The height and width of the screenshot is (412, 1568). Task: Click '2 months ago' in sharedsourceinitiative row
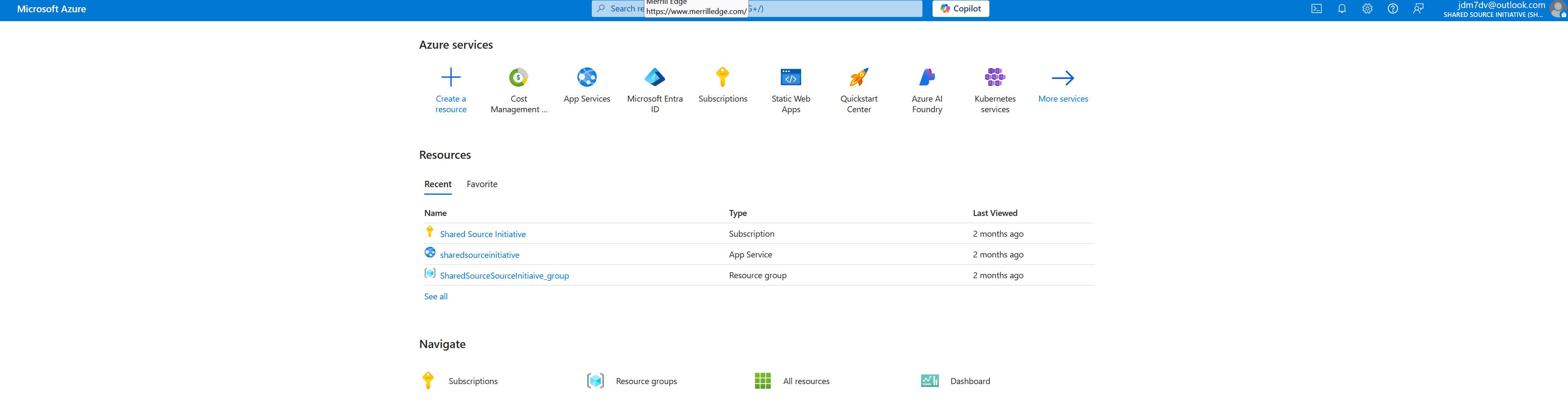[998, 254]
